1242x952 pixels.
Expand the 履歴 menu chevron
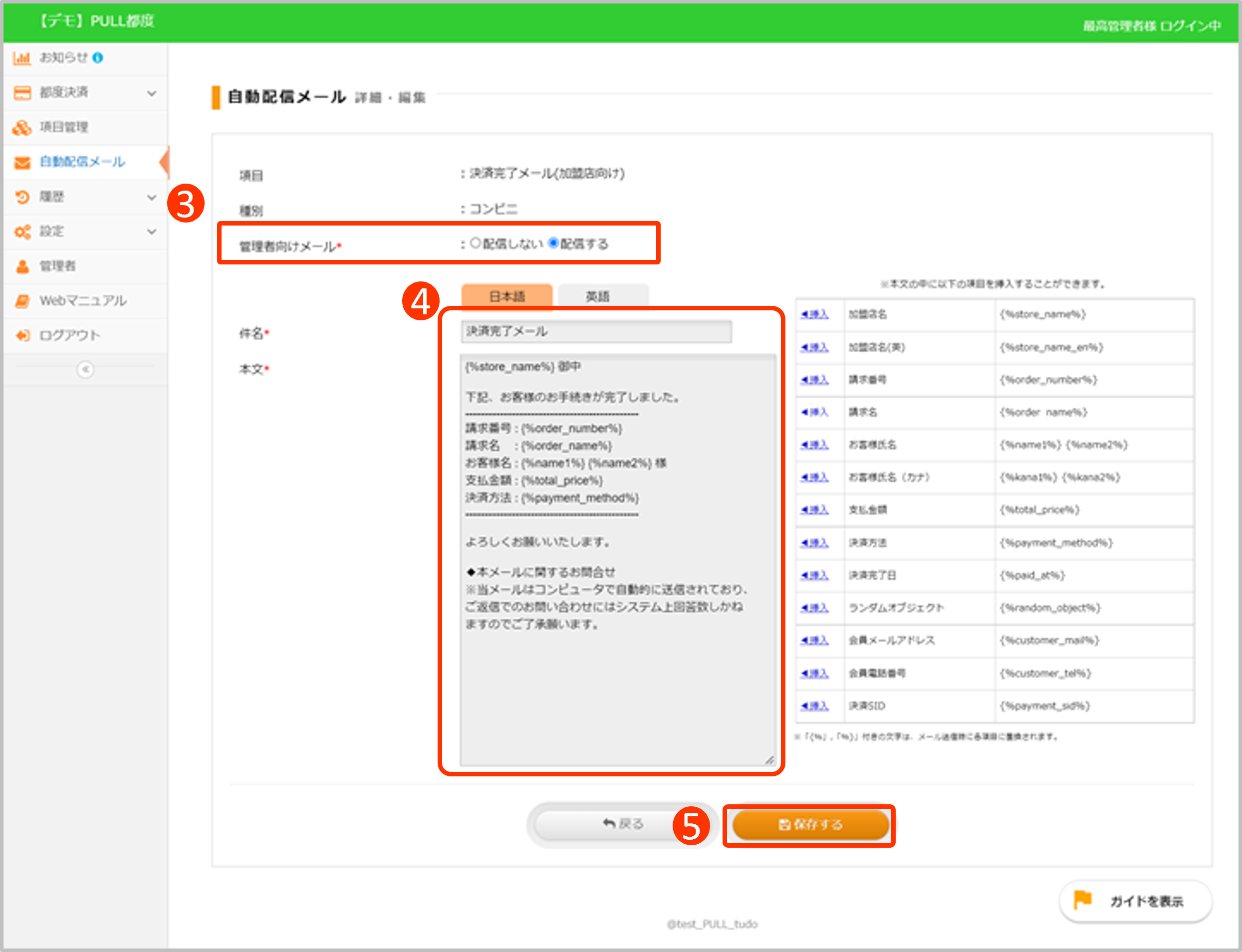click(151, 197)
